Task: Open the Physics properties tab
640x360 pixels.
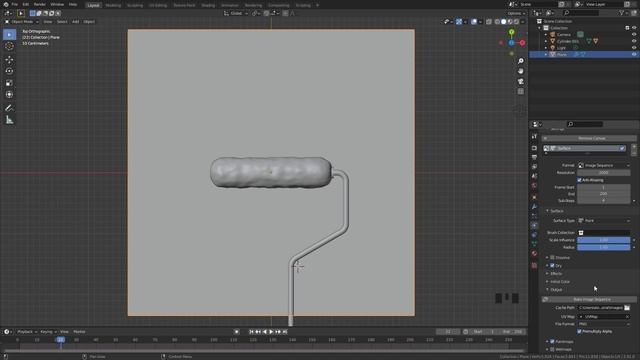Action: 534,225
